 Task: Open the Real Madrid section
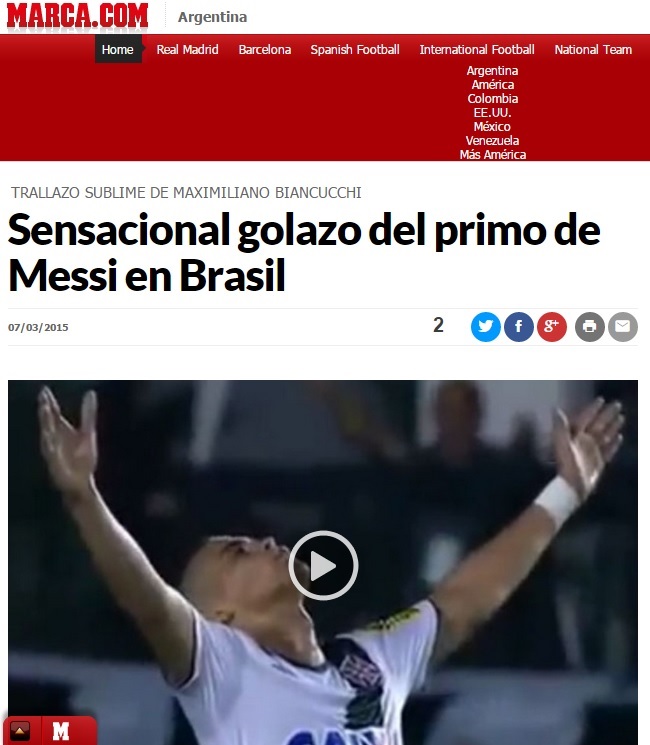[x=187, y=49]
